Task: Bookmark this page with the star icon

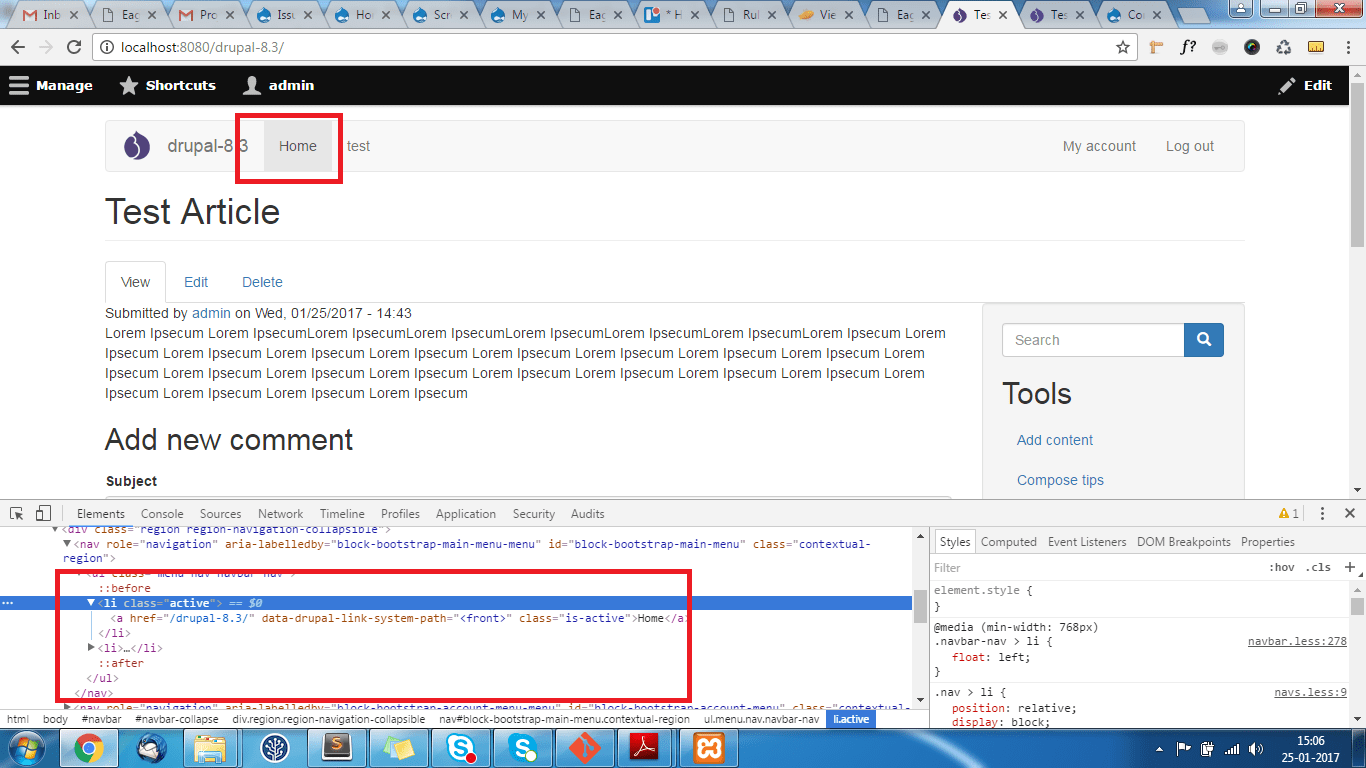Action: 1123,47
